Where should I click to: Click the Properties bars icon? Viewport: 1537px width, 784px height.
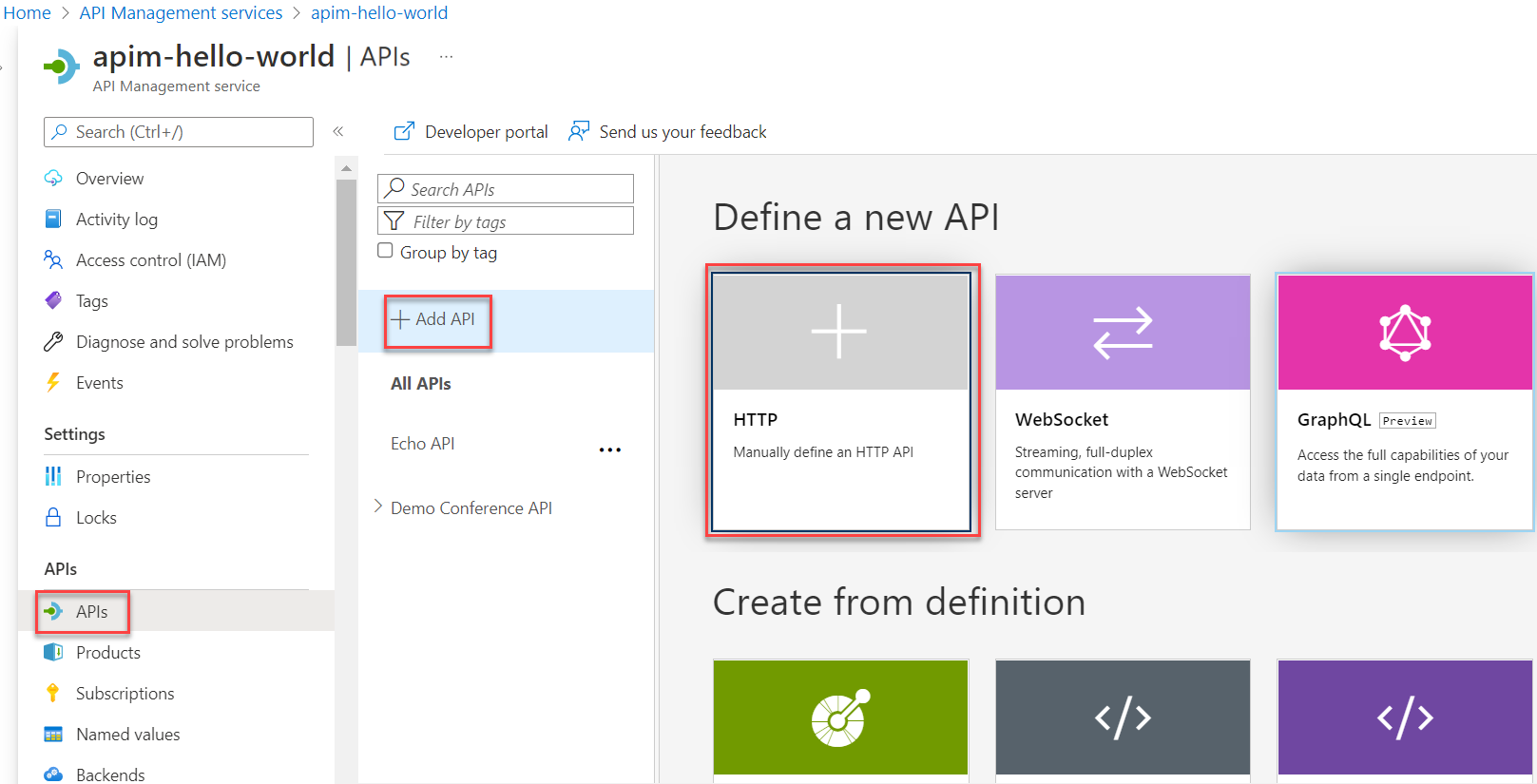click(53, 476)
